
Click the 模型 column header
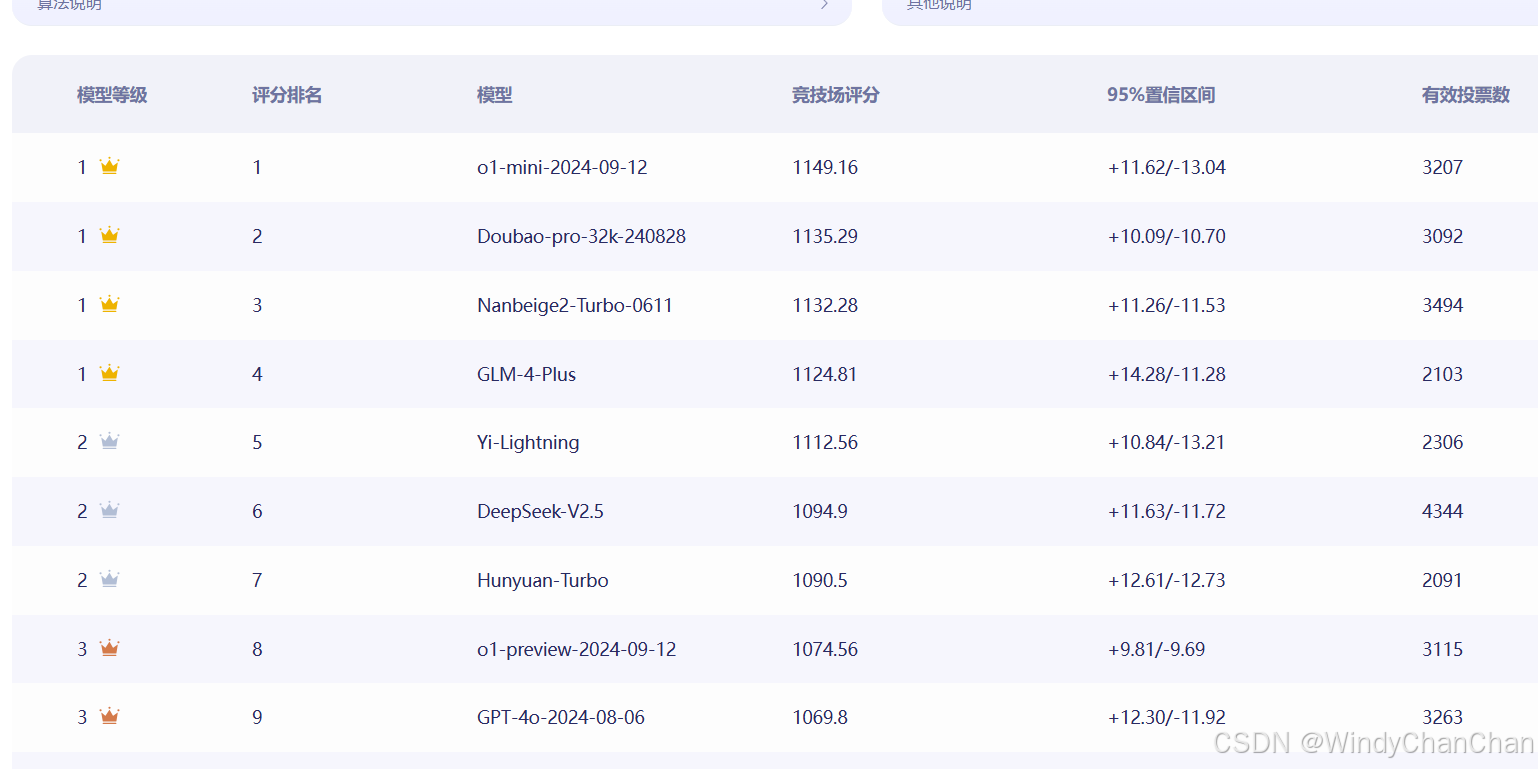click(x=495, y=95)
